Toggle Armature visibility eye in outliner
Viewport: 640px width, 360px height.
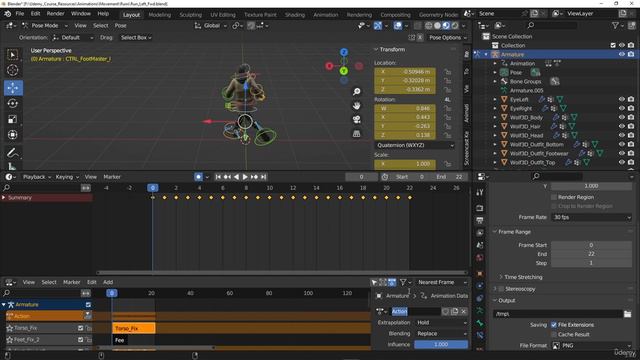(x=622, y=54)
